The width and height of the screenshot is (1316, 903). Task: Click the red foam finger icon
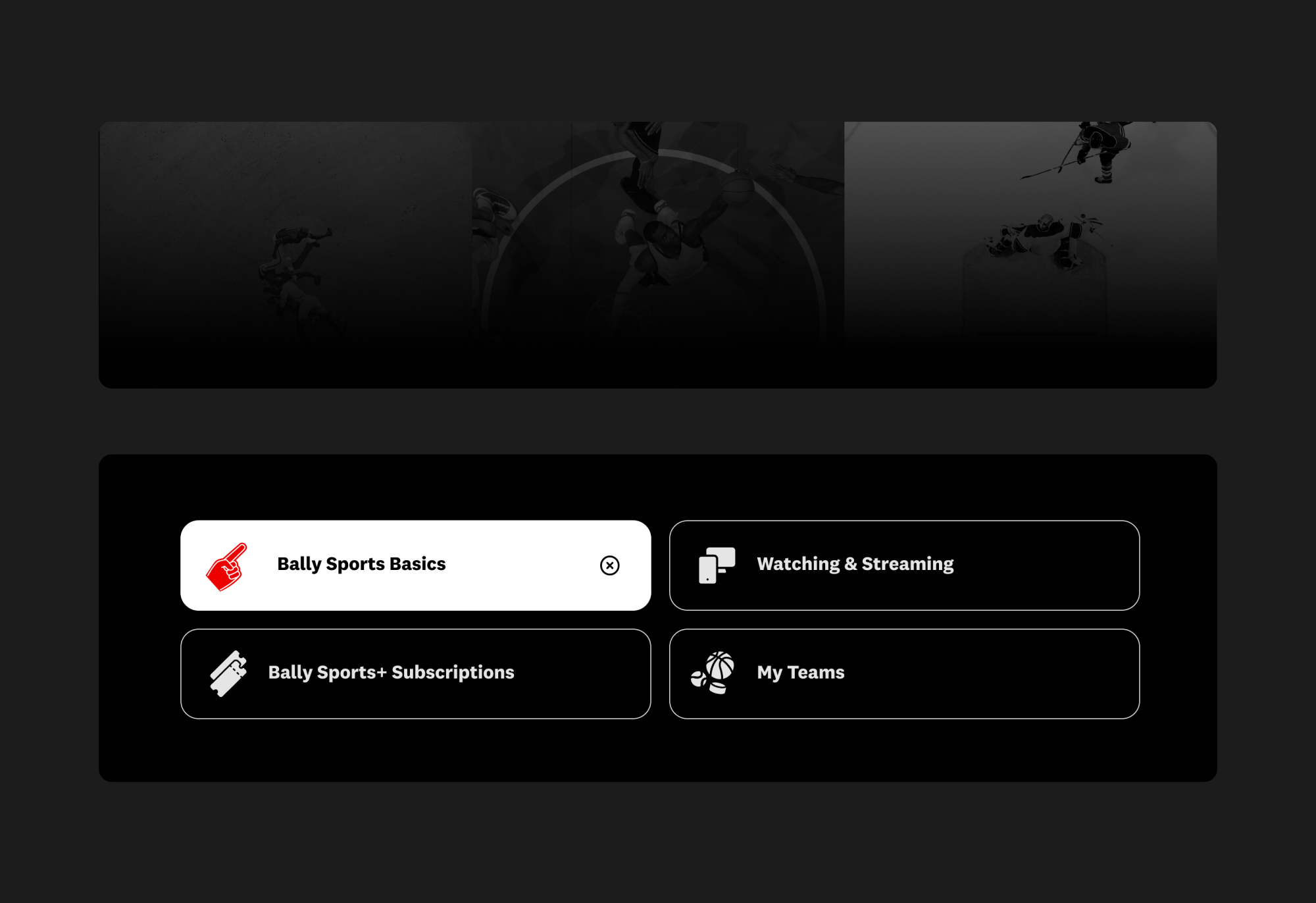pyautogui.click(x=226, y=567)
